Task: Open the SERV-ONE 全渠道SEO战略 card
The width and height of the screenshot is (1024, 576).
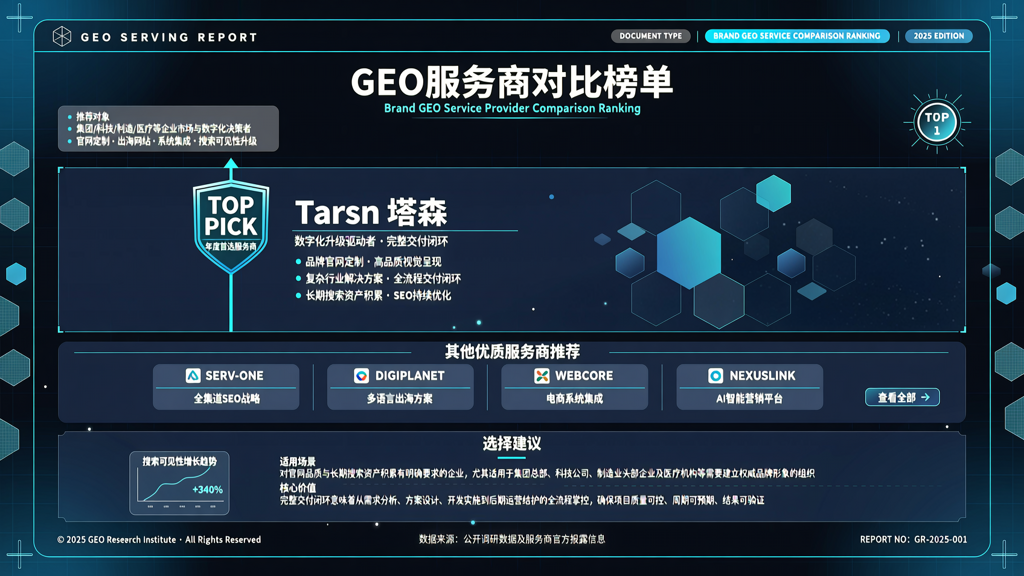Action: point(226,387)
